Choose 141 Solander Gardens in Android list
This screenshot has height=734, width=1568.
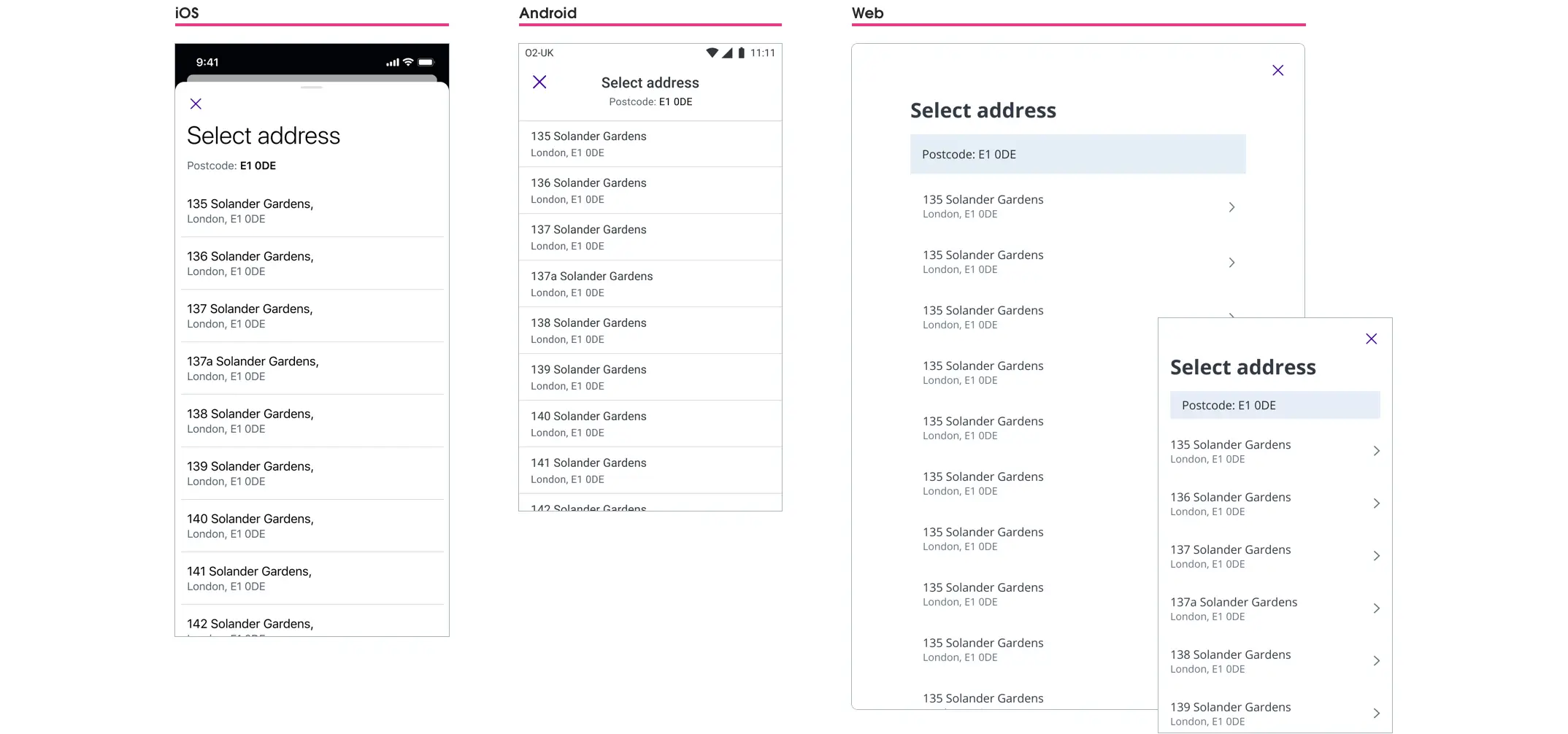[588, 470]
